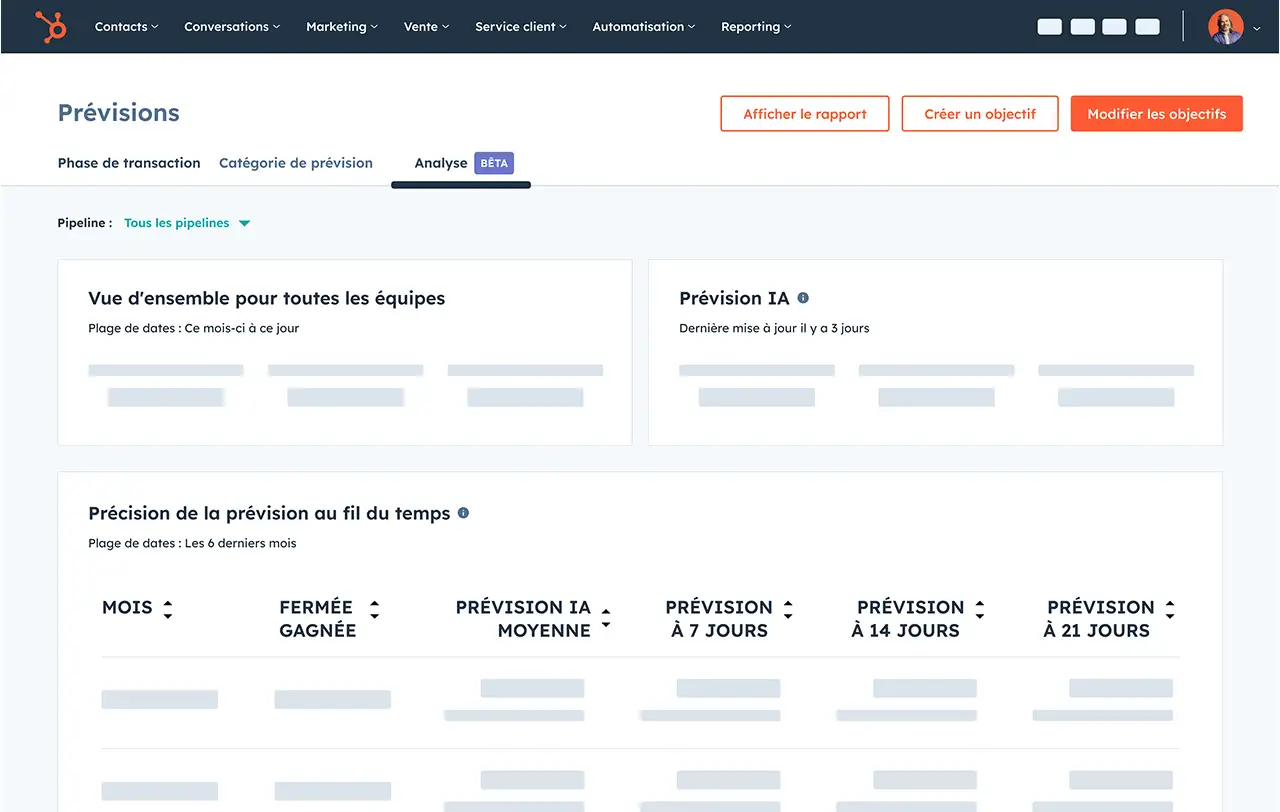Click the Créer un objectif button
Viewport: 1280px width, 812px height.
pos(979,114)
